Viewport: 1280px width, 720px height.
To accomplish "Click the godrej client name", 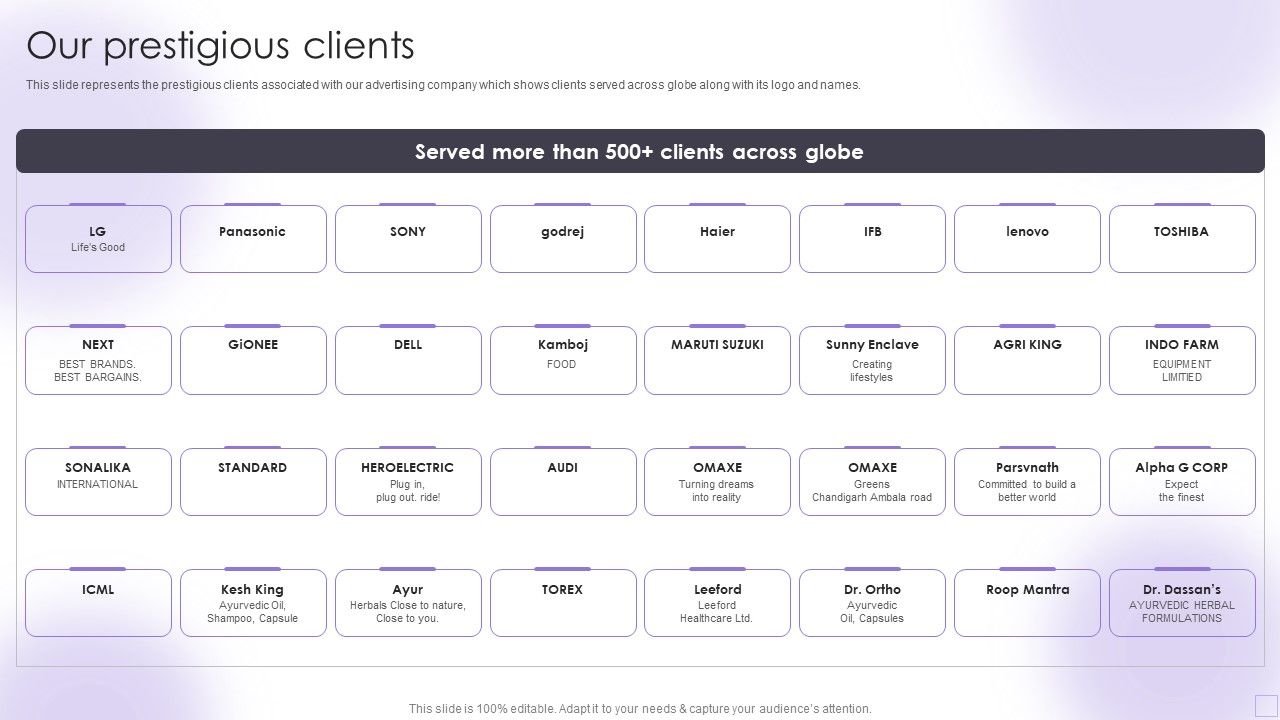I will [562, 232].
